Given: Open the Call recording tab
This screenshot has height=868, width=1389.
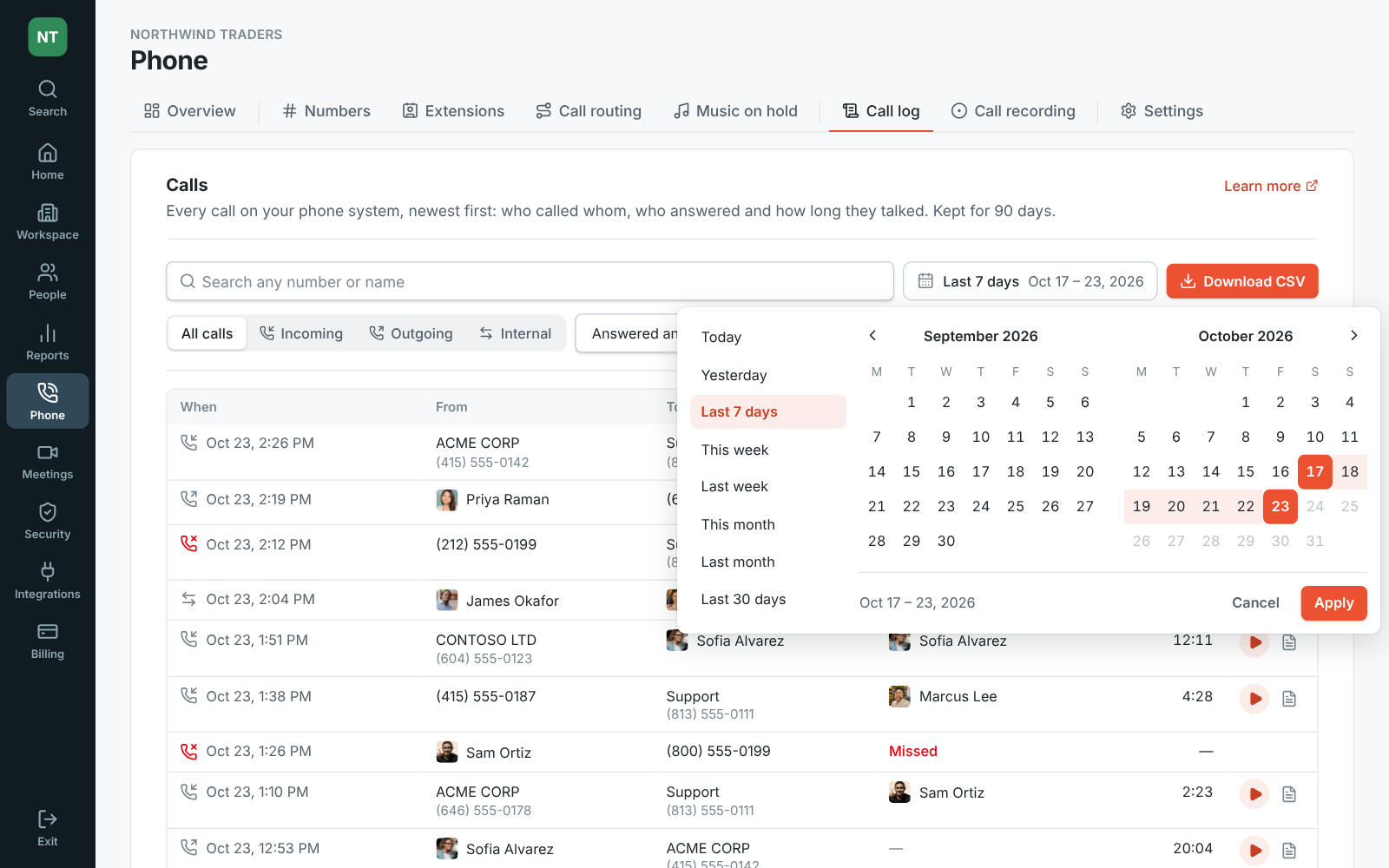Looking at the screenshot, I should click(1013, 111).
